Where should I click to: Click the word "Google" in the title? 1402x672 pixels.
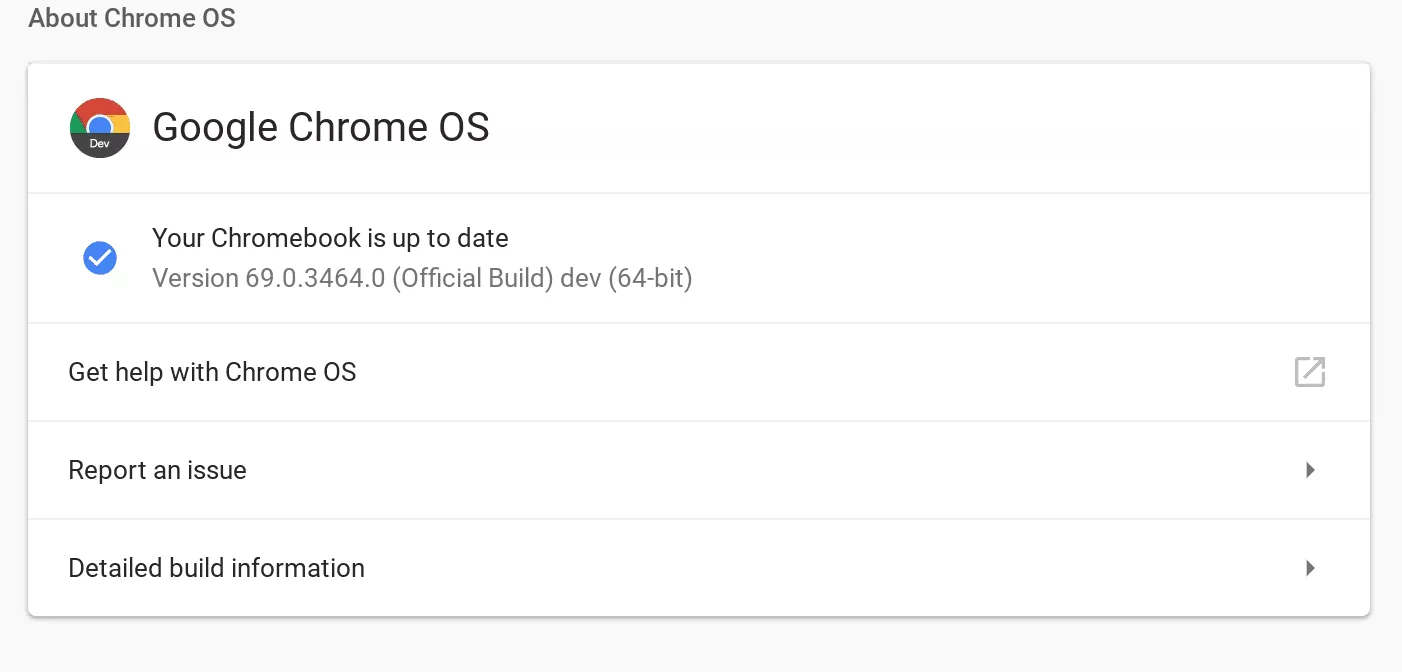point(214,127)
